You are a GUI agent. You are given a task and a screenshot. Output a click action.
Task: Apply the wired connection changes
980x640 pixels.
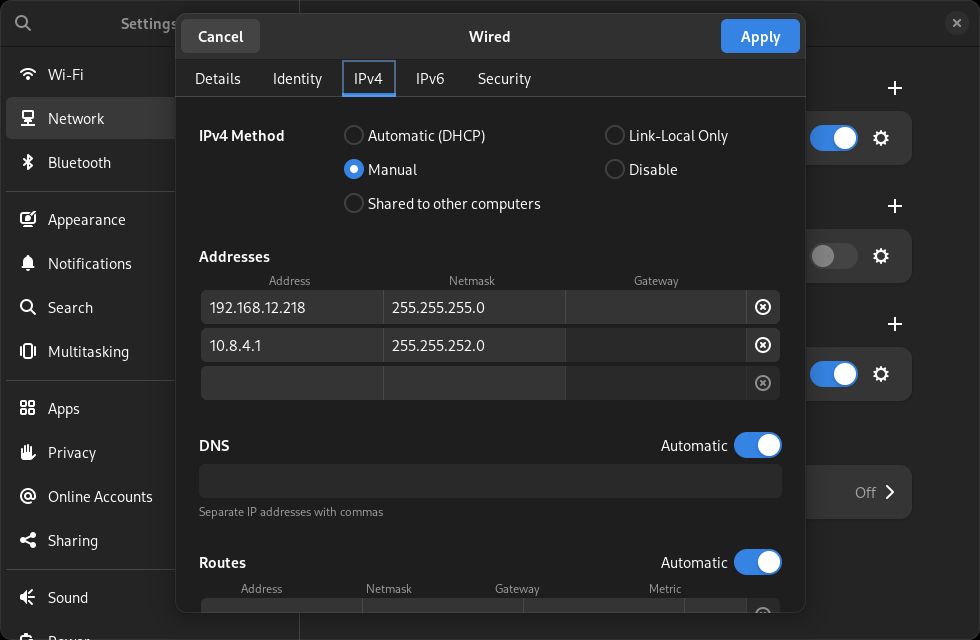click(760, 37)
